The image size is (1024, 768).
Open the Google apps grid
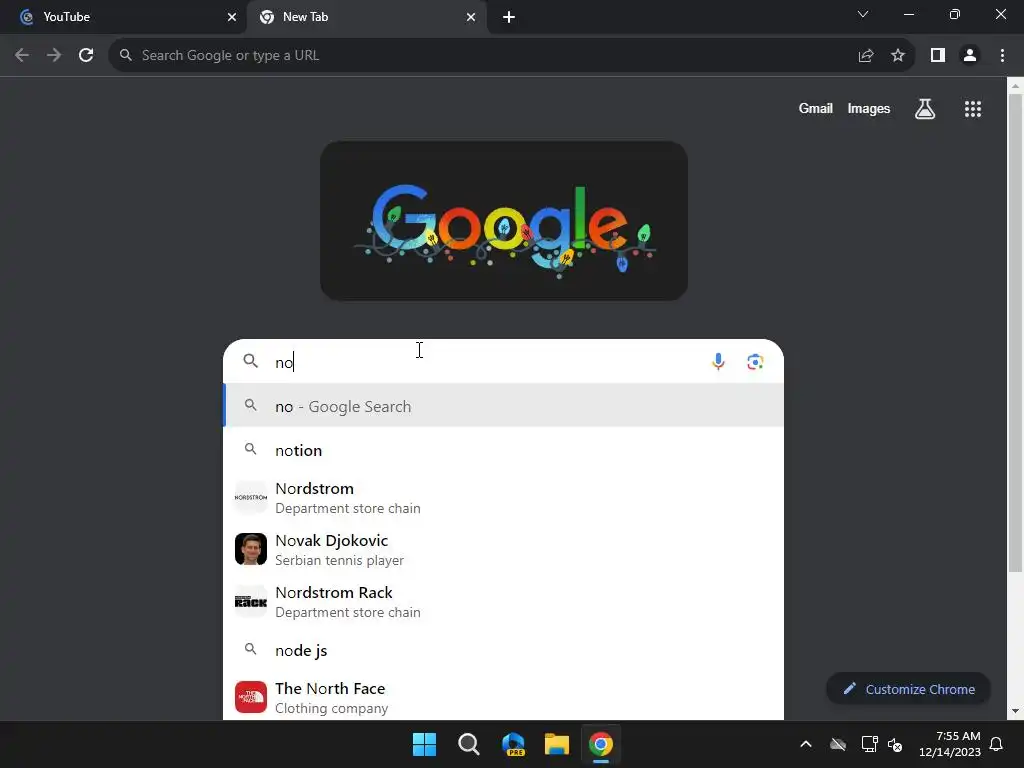click(973, 109)
